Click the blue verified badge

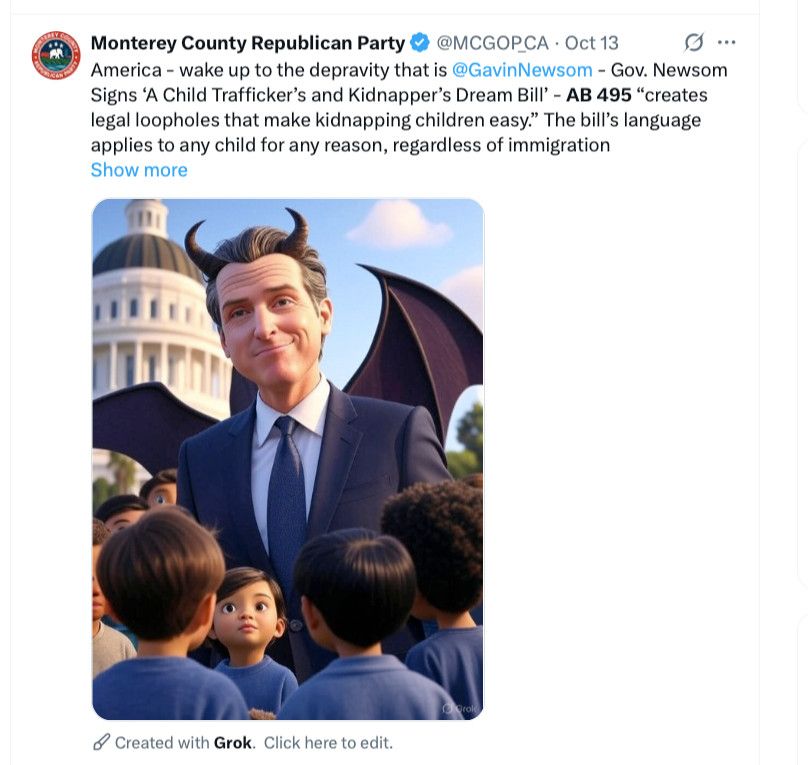[420, 43]
